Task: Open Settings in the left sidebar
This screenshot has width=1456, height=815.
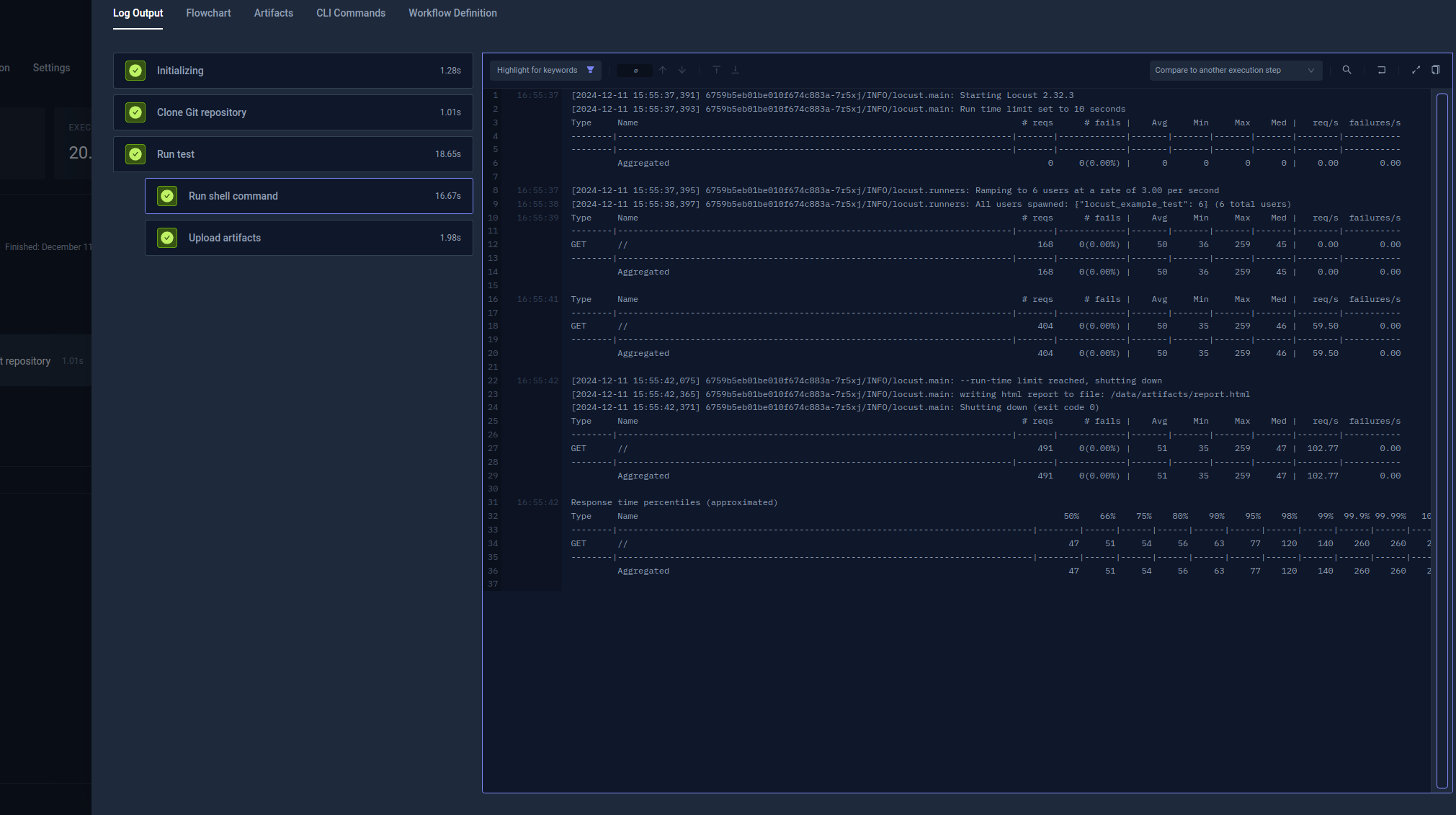Action: tap(50, 67)
